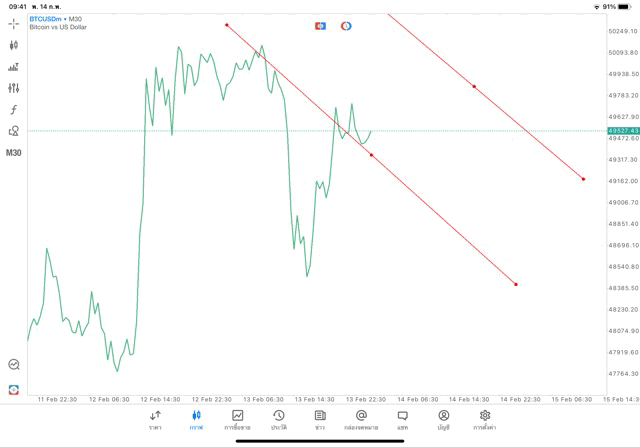640x447 pixels.
Task: Open the กล่องจดหมาย (Mailbox) tab
Action: [x=361, y=418]
